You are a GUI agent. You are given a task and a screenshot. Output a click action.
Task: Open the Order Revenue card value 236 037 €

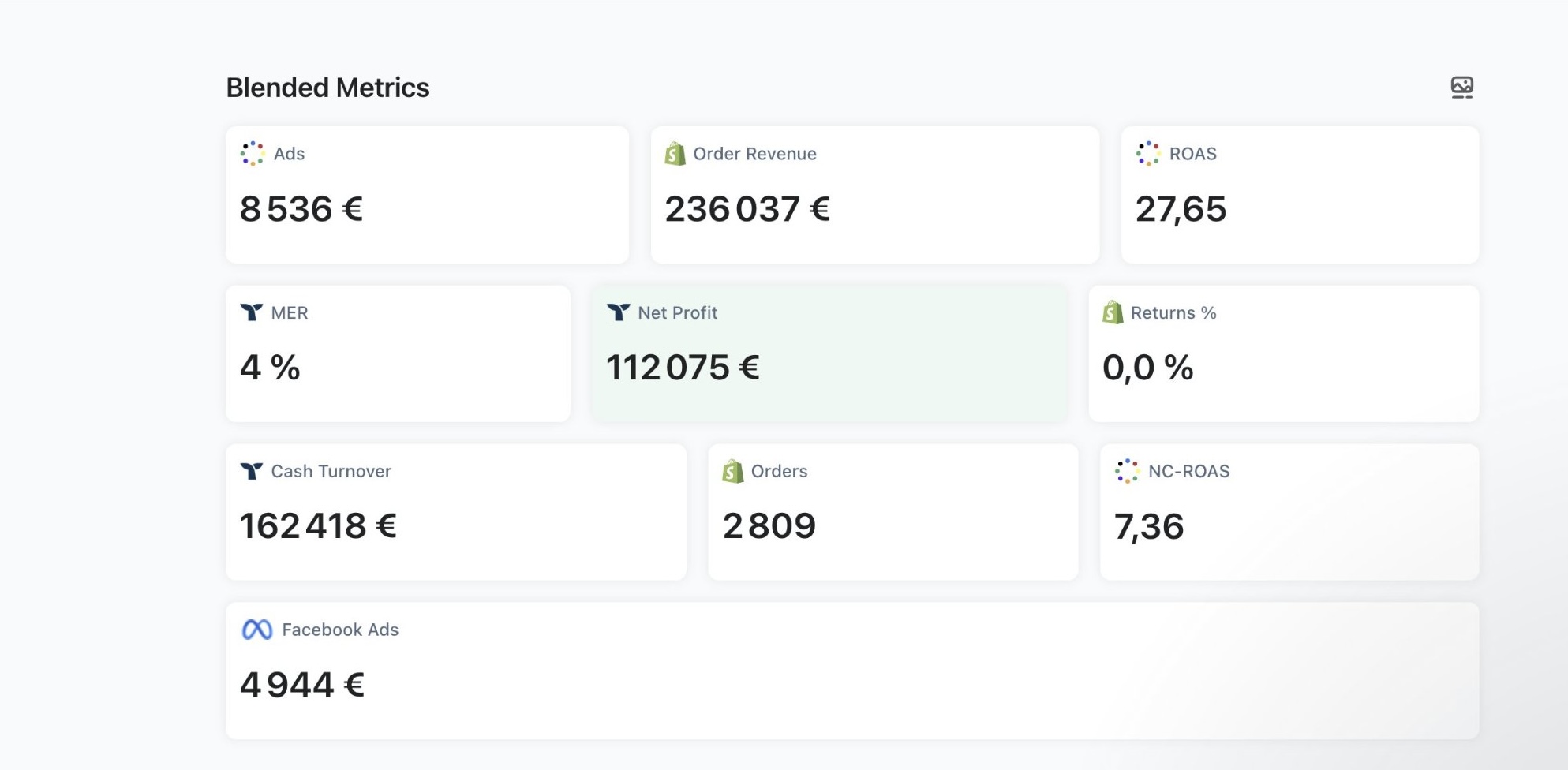747,209
